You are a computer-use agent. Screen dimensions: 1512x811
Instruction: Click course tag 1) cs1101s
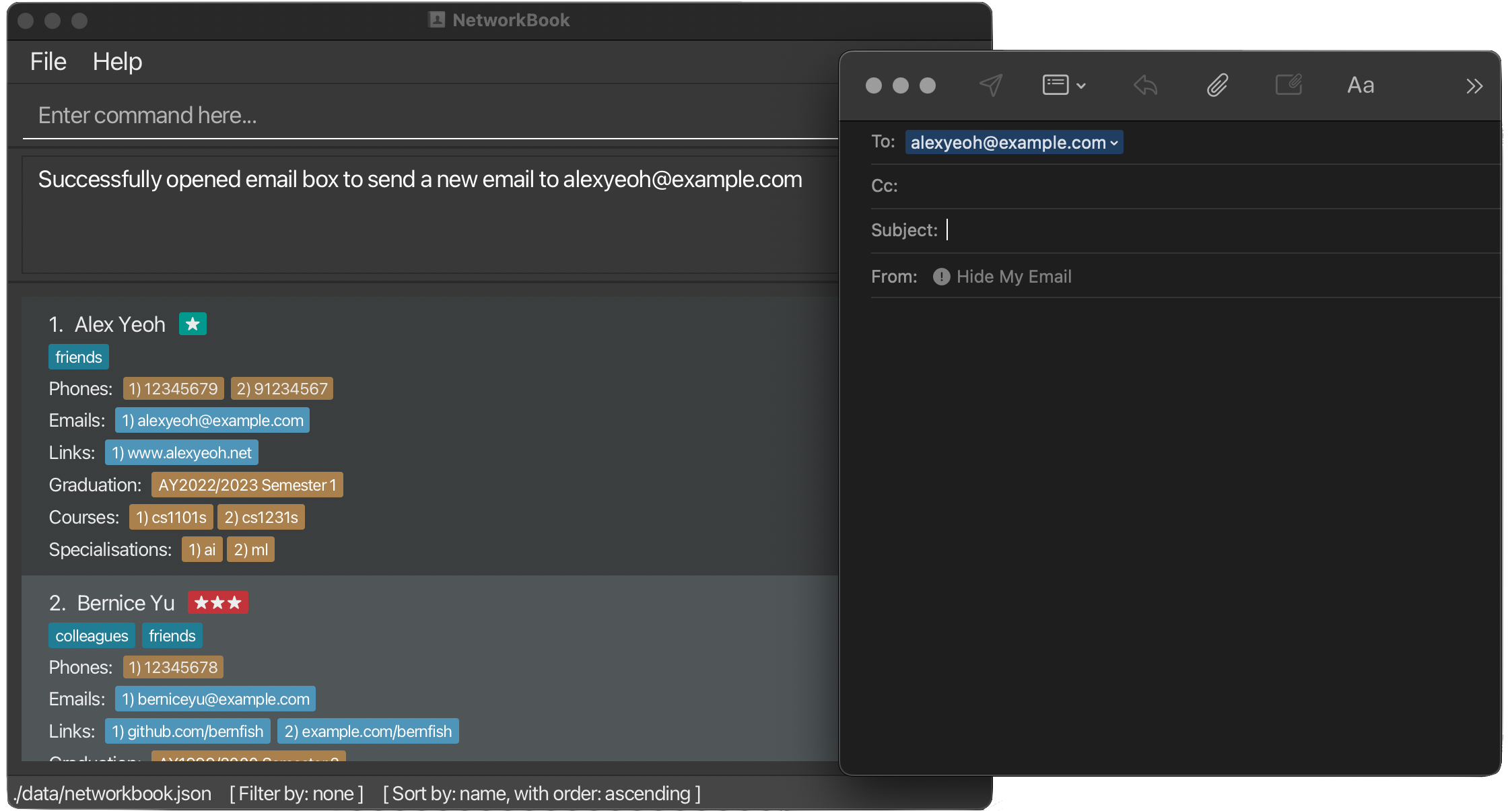171,517
